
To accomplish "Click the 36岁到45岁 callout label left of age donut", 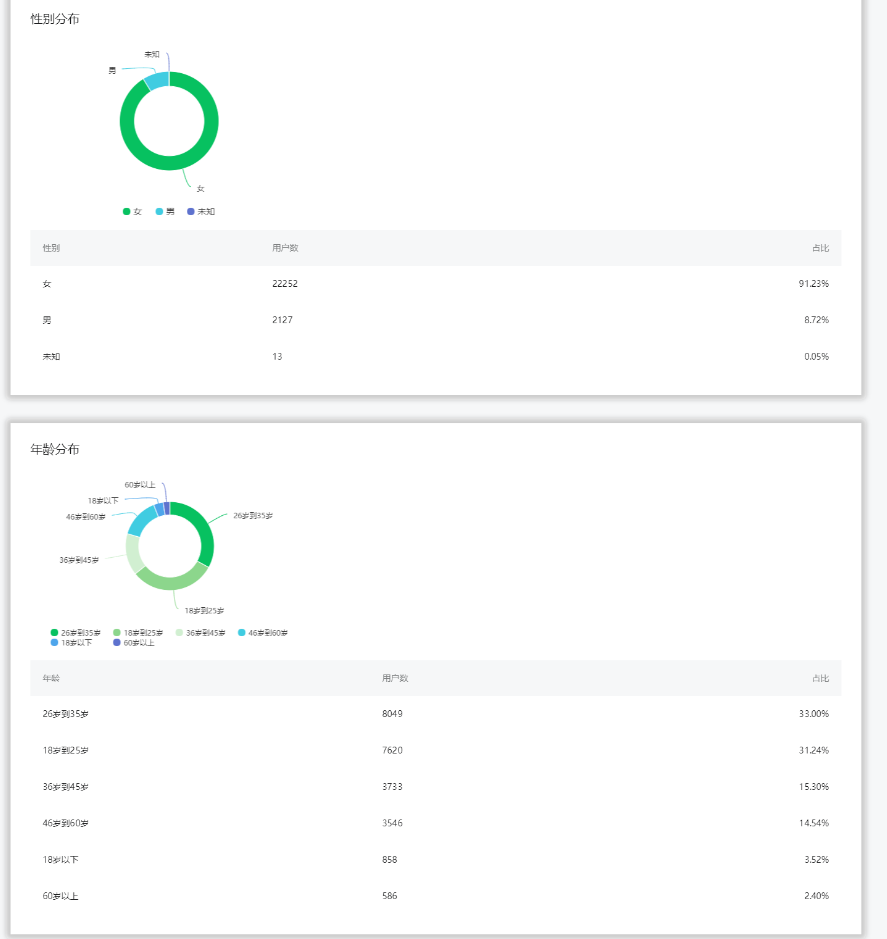I will tap(79, 561).
